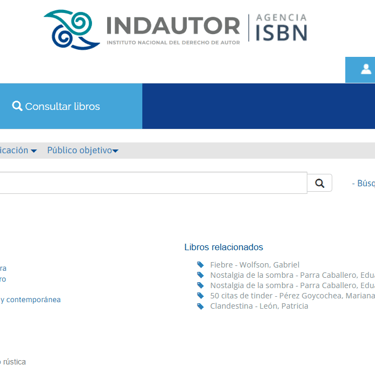Screen dimensions: 375x391
Task: Click the Libros relacionados heading
Action: pos(224,247)
